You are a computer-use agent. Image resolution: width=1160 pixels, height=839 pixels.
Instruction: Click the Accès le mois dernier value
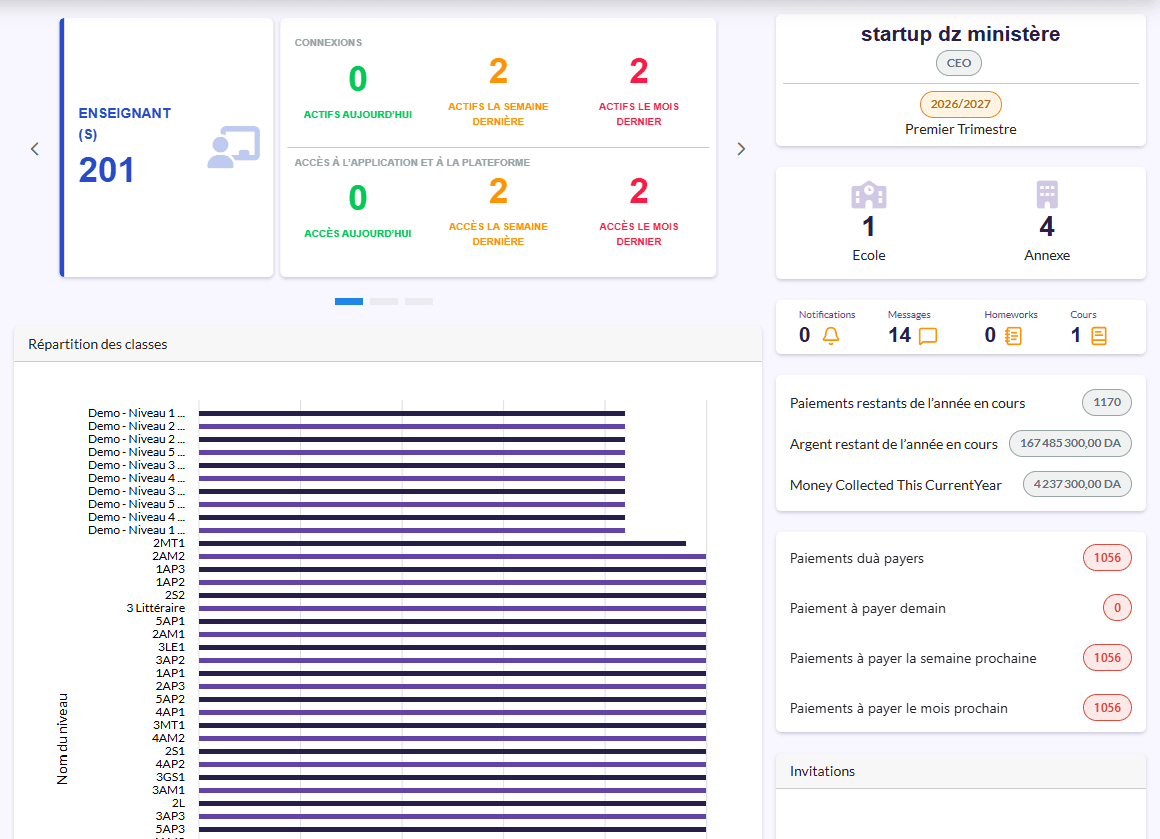click(x=639, y=191)
